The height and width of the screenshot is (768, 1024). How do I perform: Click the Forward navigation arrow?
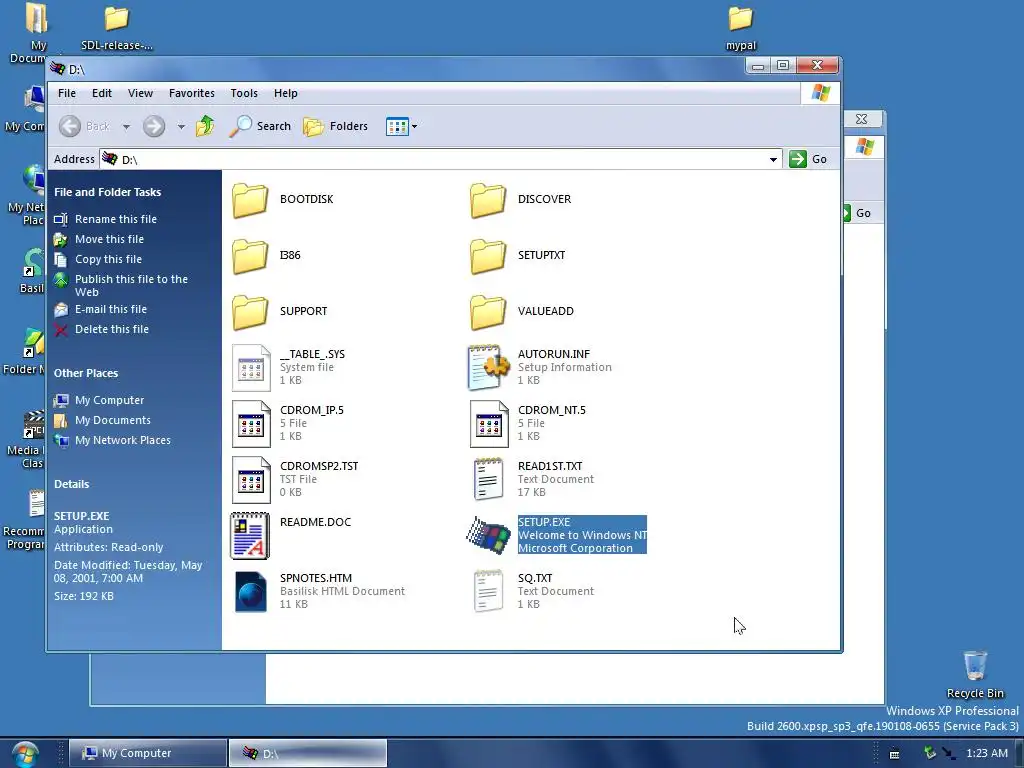[154, 126]
